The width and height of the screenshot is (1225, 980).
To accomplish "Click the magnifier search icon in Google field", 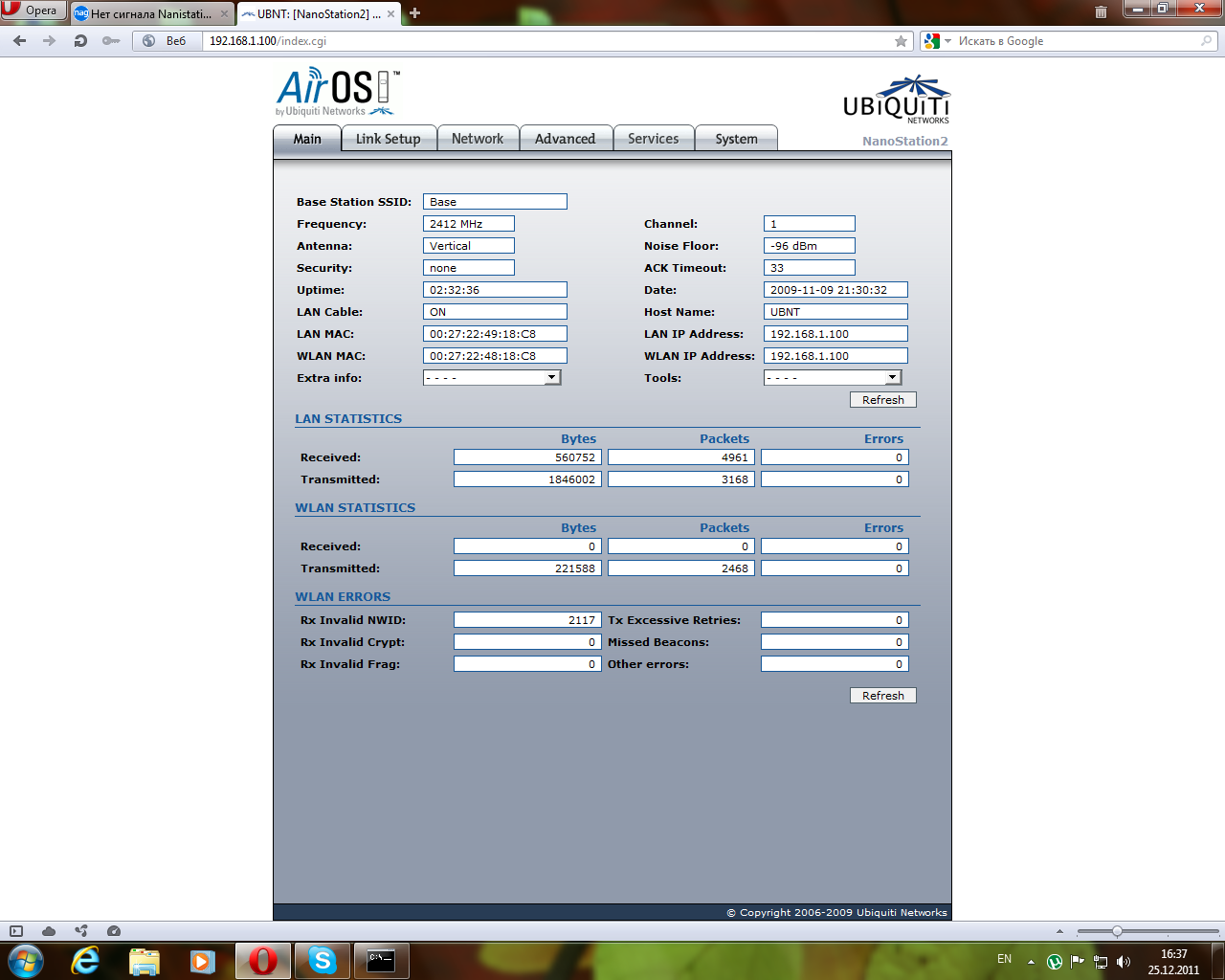I will pos(1207,41).
